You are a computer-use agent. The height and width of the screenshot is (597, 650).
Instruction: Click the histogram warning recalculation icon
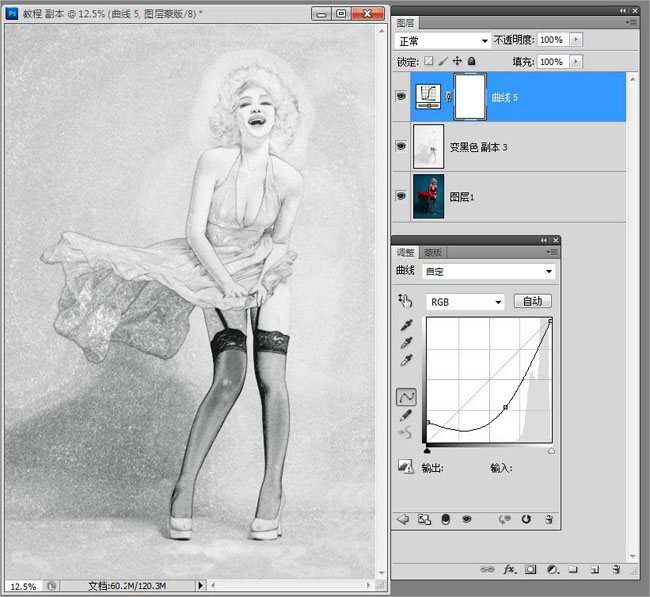tap(405, 466)
